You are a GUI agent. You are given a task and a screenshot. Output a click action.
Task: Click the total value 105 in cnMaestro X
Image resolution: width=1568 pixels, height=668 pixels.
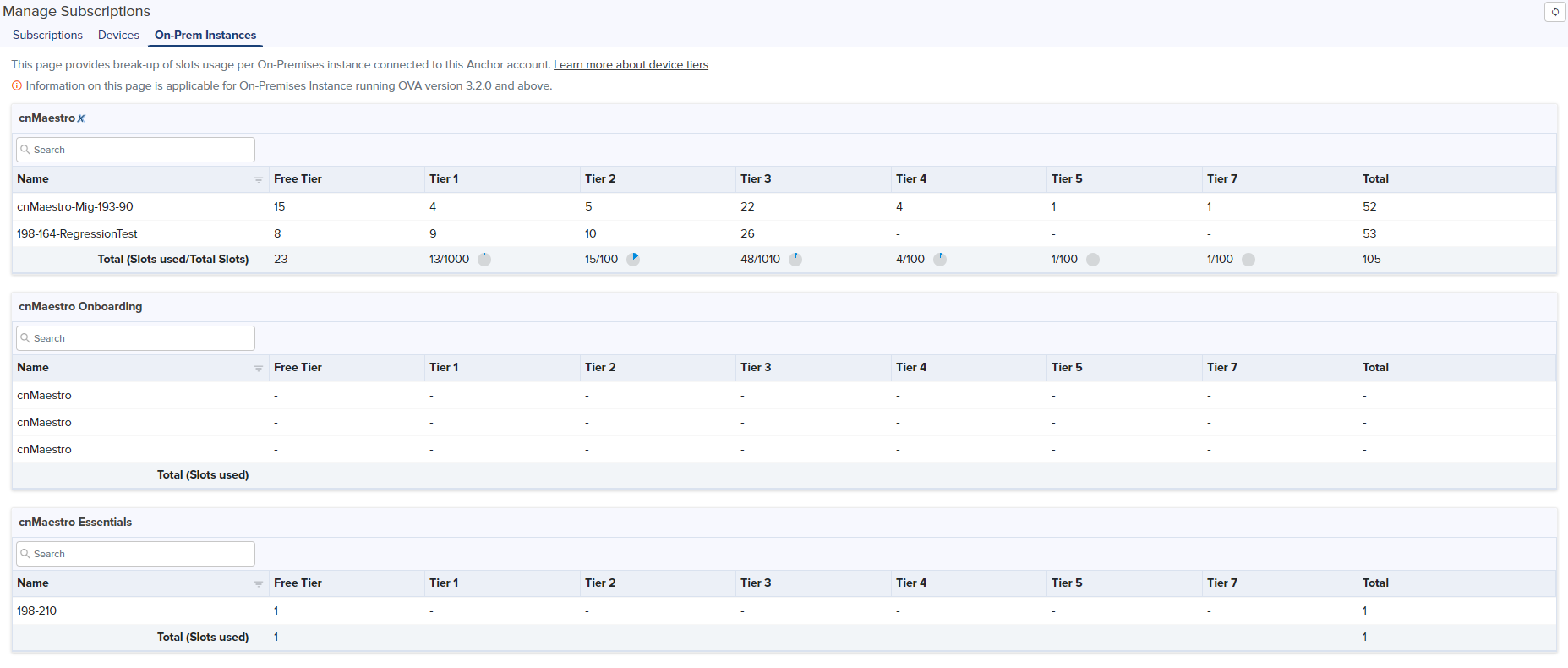(x=1371, y=259)
